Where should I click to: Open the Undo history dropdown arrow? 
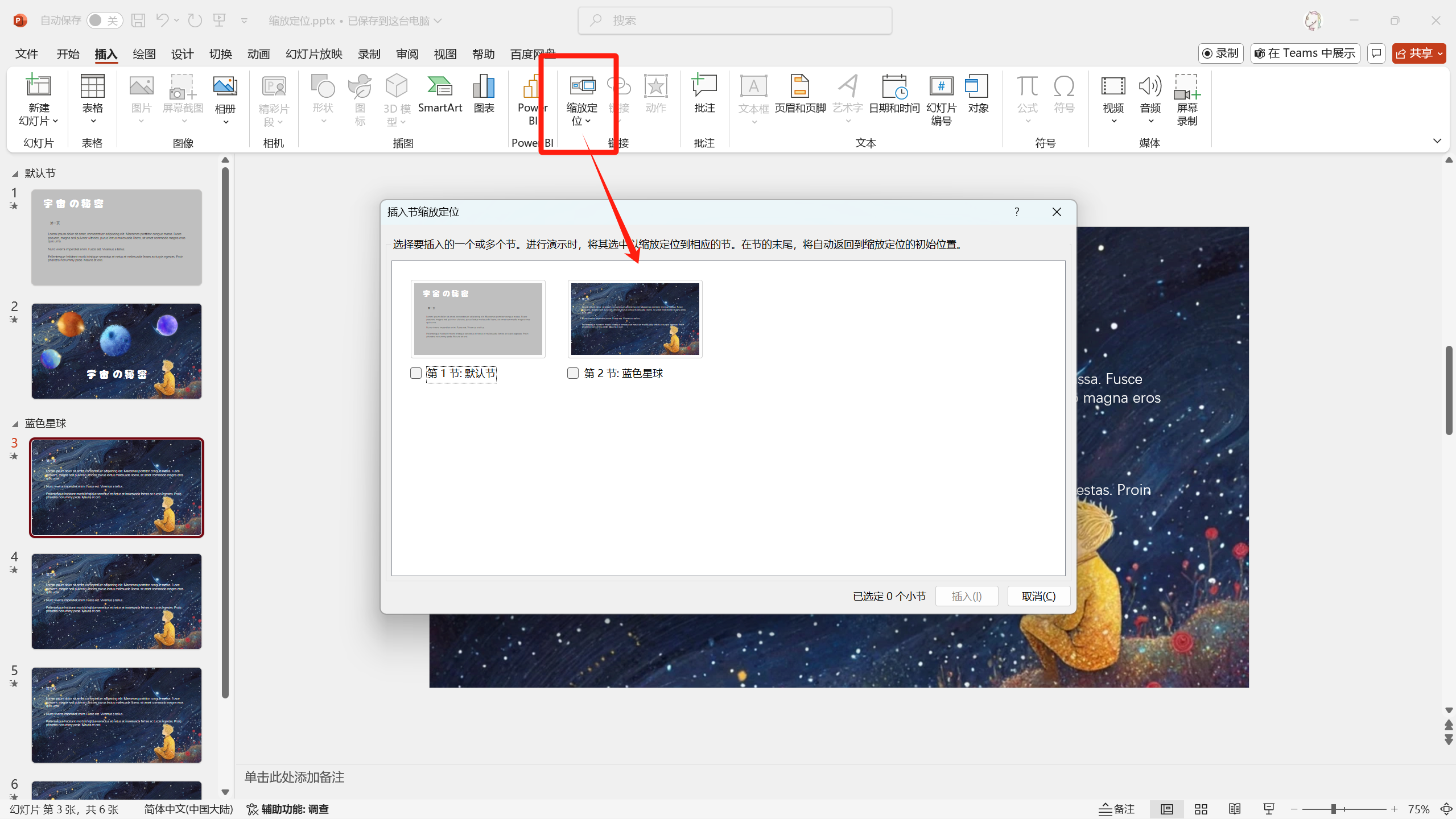pos(176,20)
